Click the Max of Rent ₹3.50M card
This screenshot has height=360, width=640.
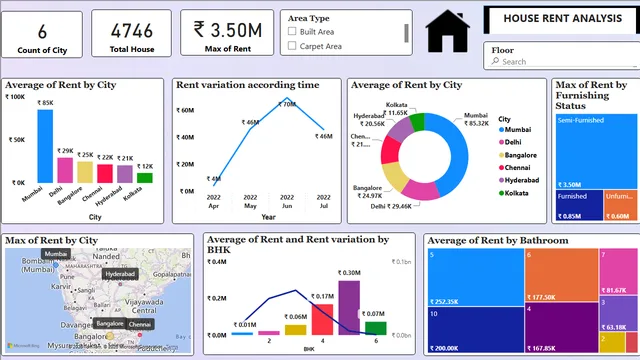point(227,33)
